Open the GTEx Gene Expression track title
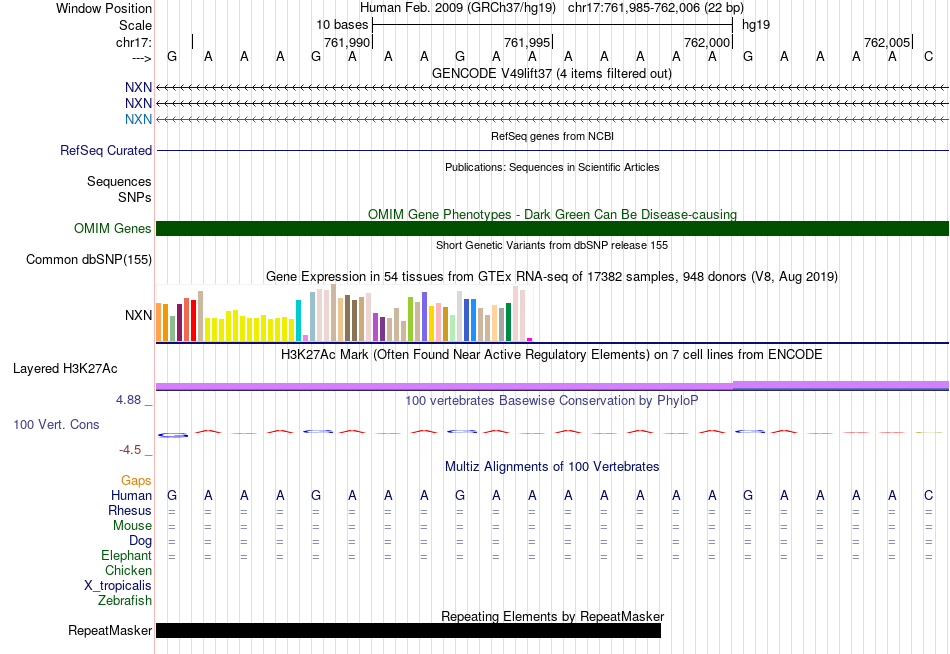This screenshot has width=950, height=654. pos(551,277)
